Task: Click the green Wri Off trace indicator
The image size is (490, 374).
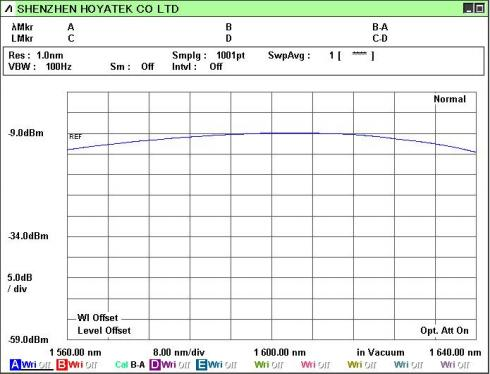Action: pyautogui.click(x=269, y=365)
